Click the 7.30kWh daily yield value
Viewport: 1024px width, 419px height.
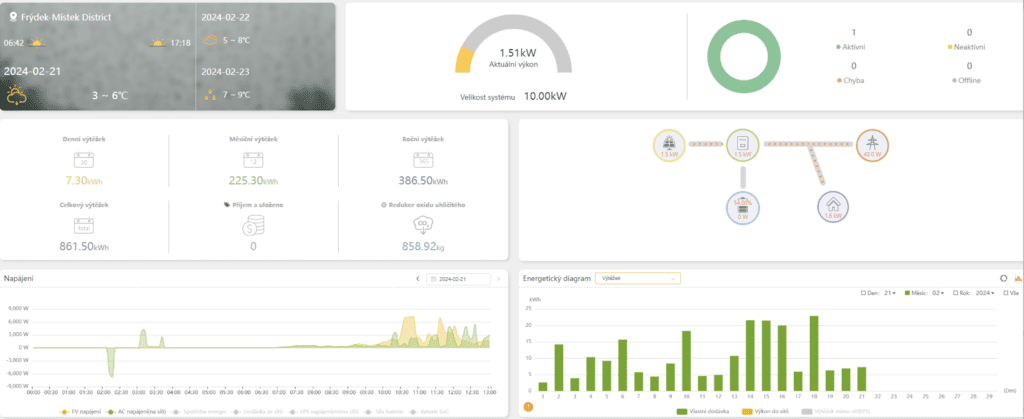[x=84, y=181]
